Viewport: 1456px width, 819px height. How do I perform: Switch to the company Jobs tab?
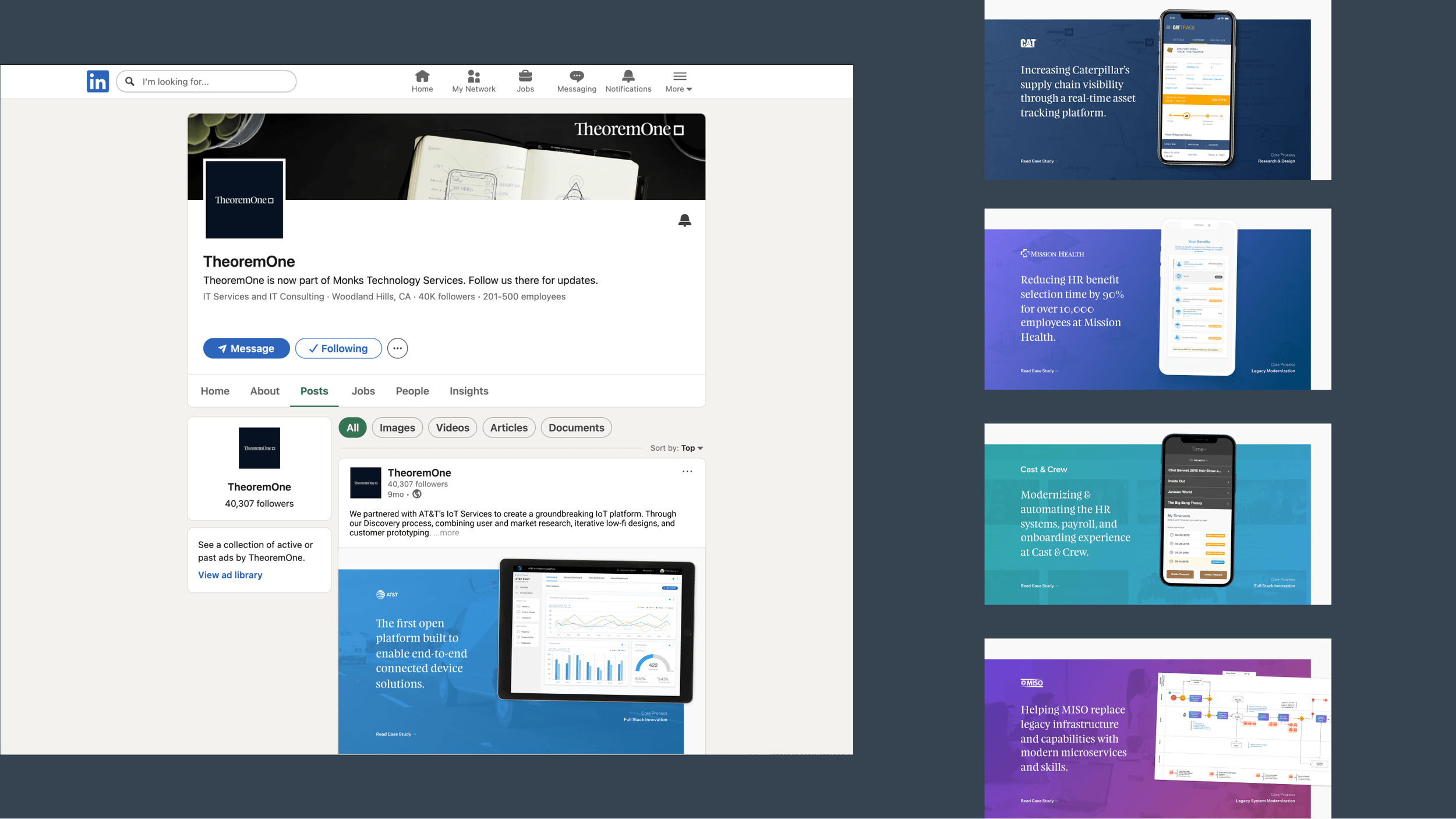click(x=363, y=391)
